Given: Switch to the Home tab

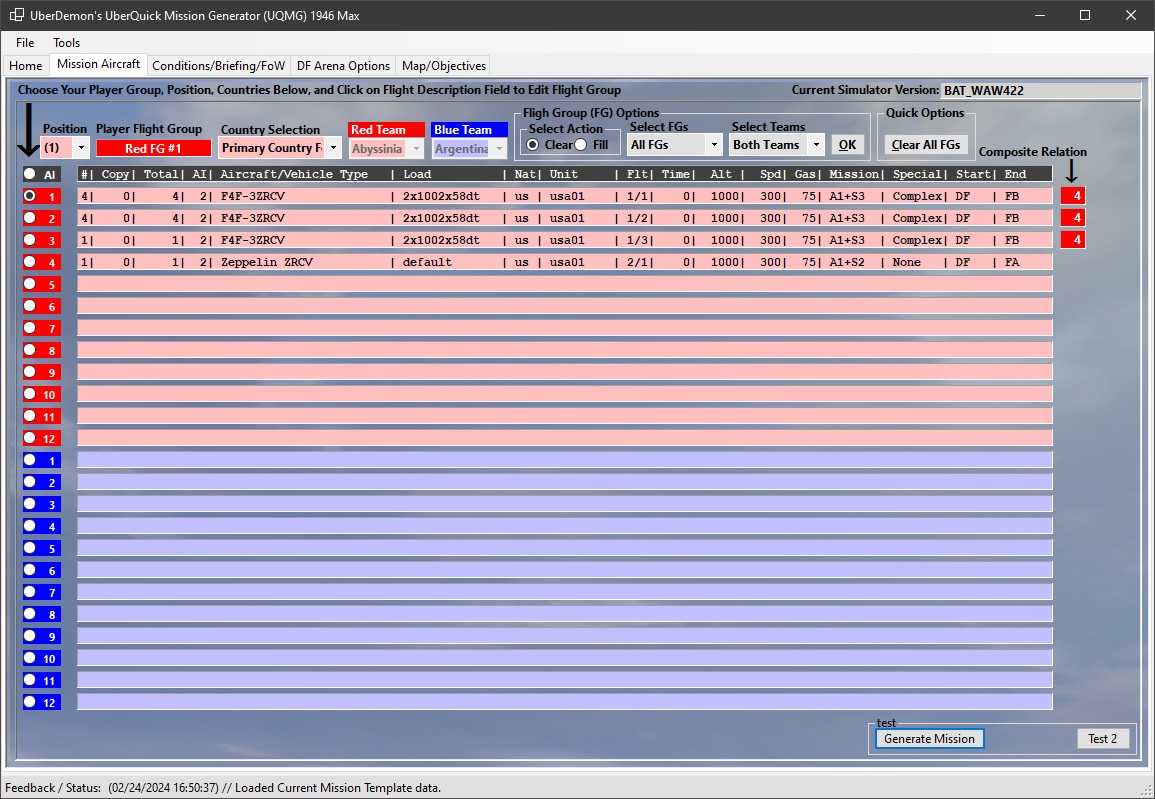Looking at the screenshot, I should [x=26, y=66].
